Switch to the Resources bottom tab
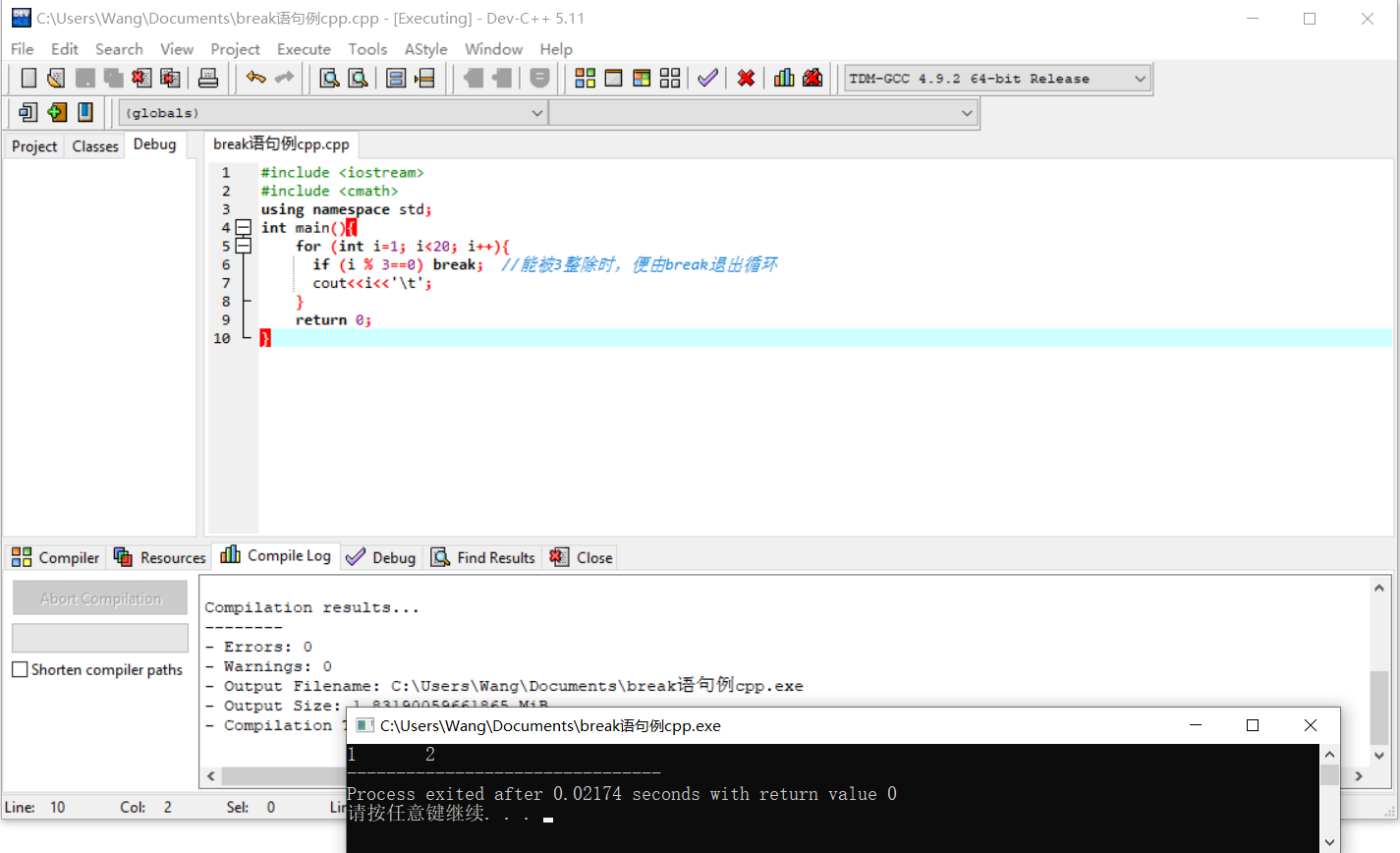 [160, 557]
